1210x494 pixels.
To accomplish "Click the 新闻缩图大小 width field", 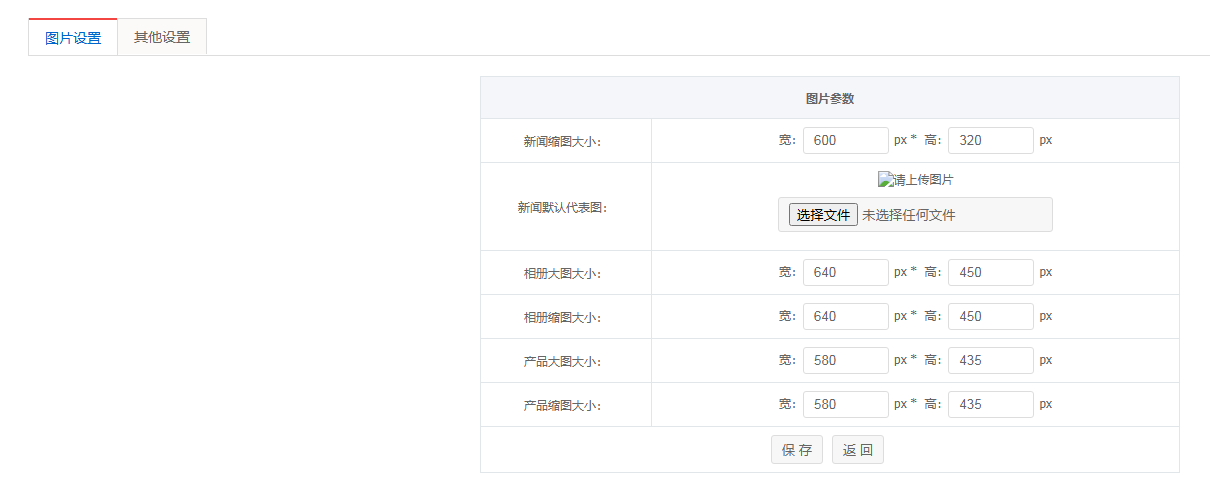I will point(845,141).
